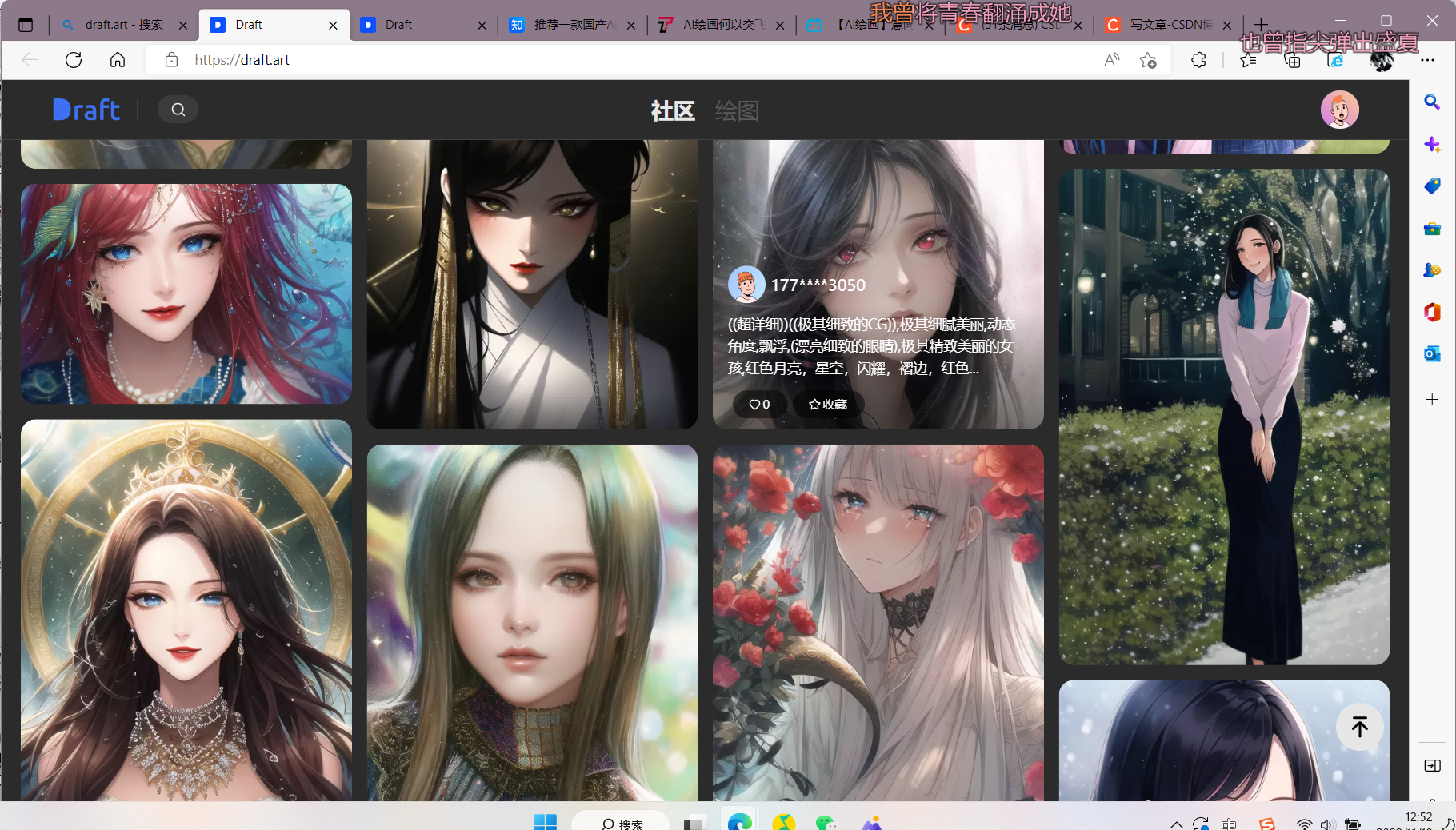Open Task View from the taskbar

point(694,823)
